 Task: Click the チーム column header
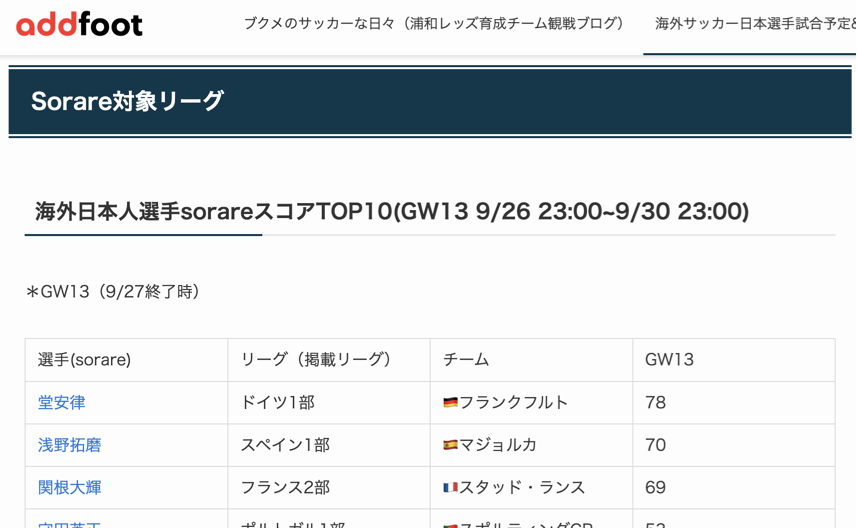[466, 360]
